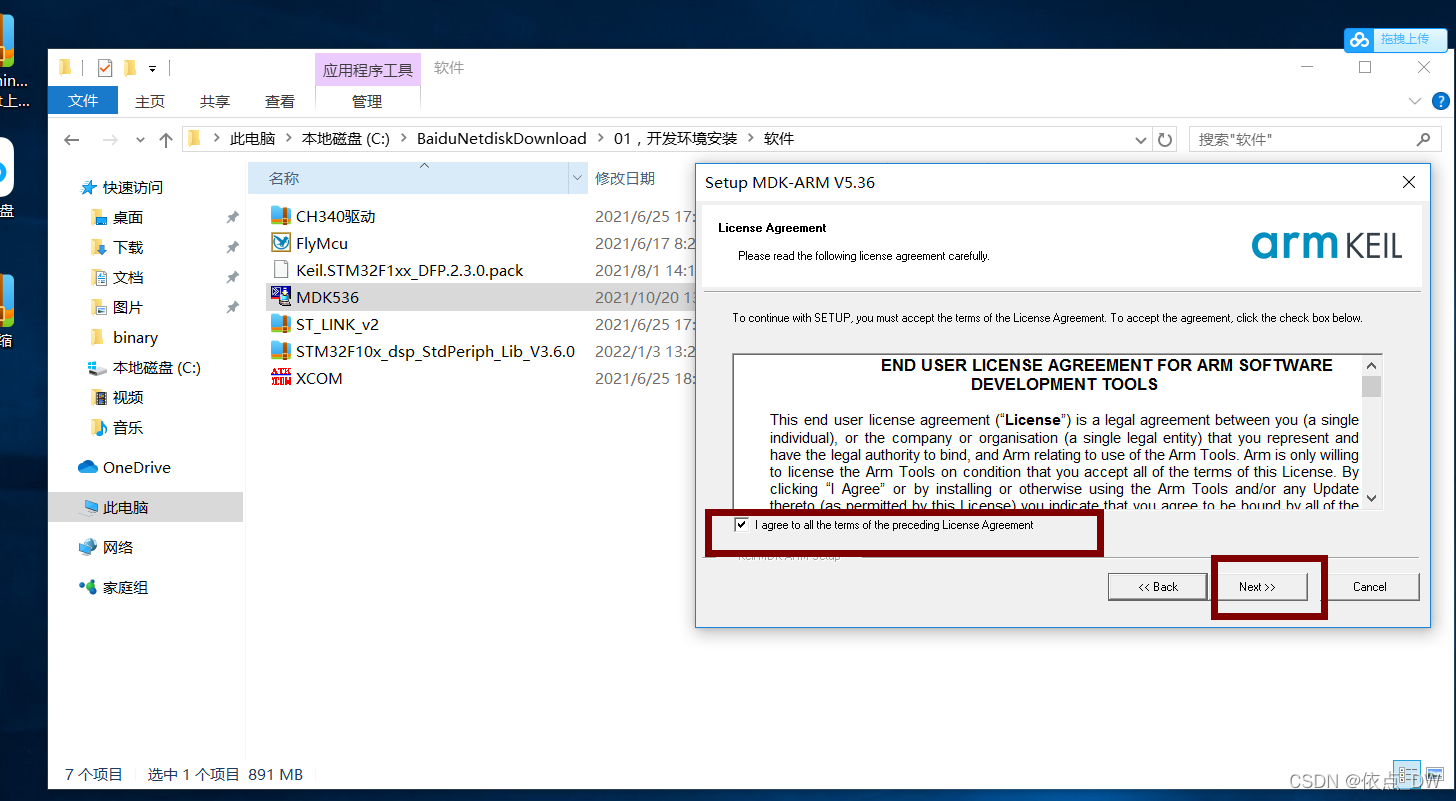Viewport: 1456px width, 801px height.
Task: Open 桌面 in the sidebar
Action: point(127,217)
